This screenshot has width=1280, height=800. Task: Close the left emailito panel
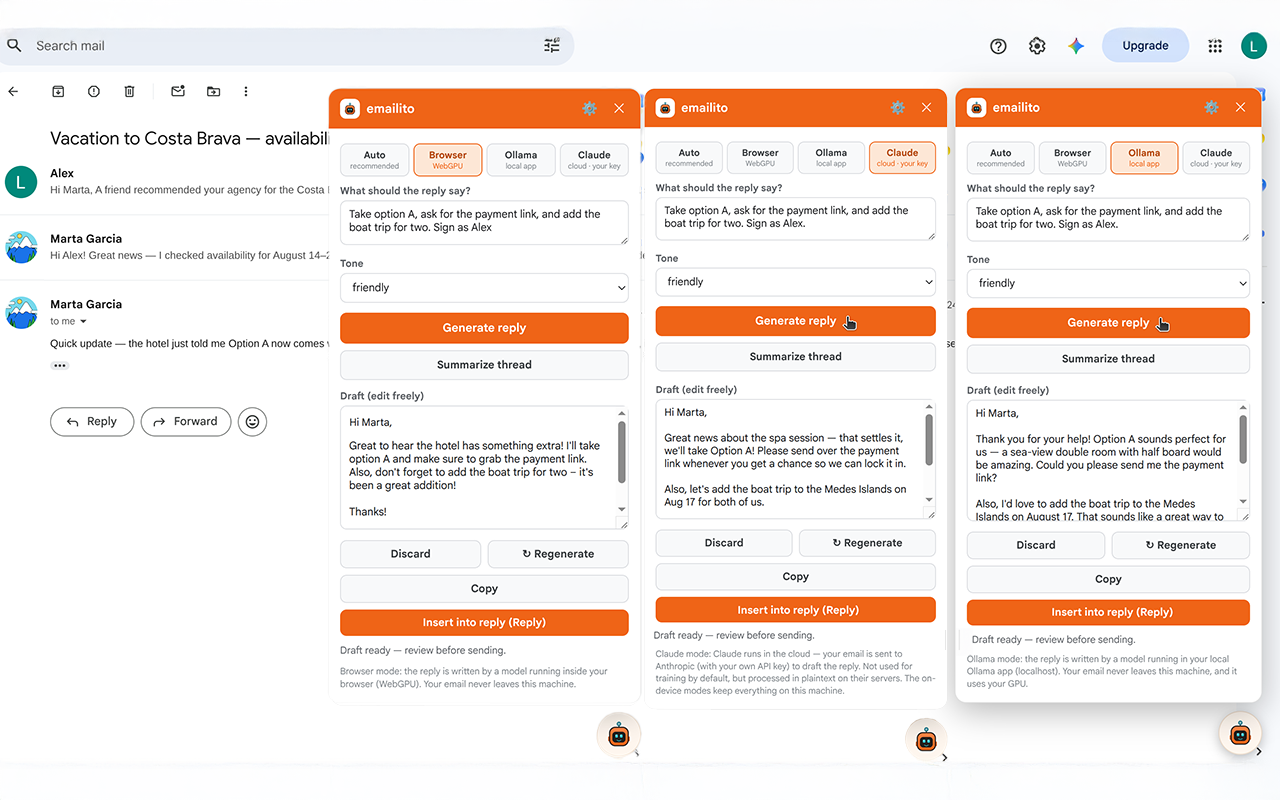pyautogui.click(x=619, y=108)
